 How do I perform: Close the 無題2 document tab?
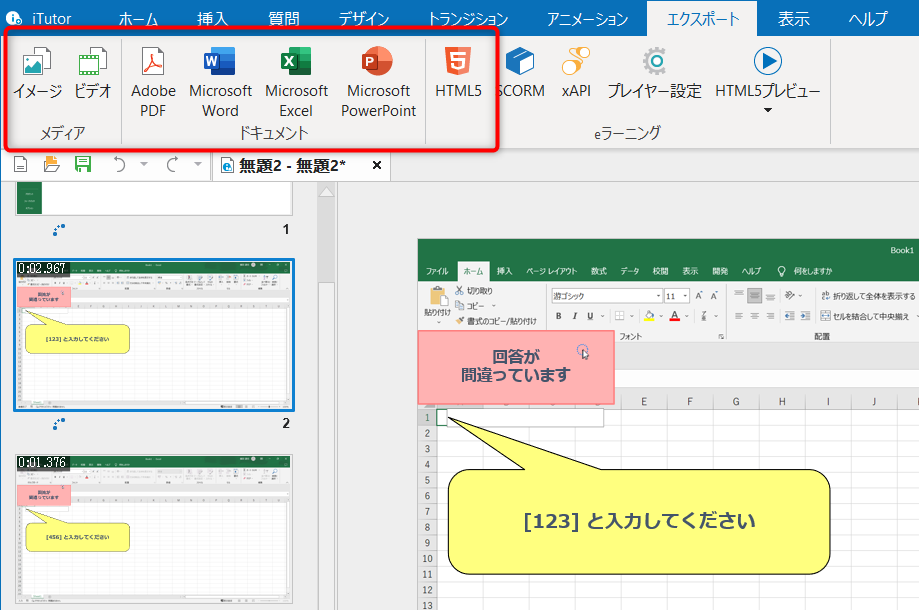pos(377,165)
